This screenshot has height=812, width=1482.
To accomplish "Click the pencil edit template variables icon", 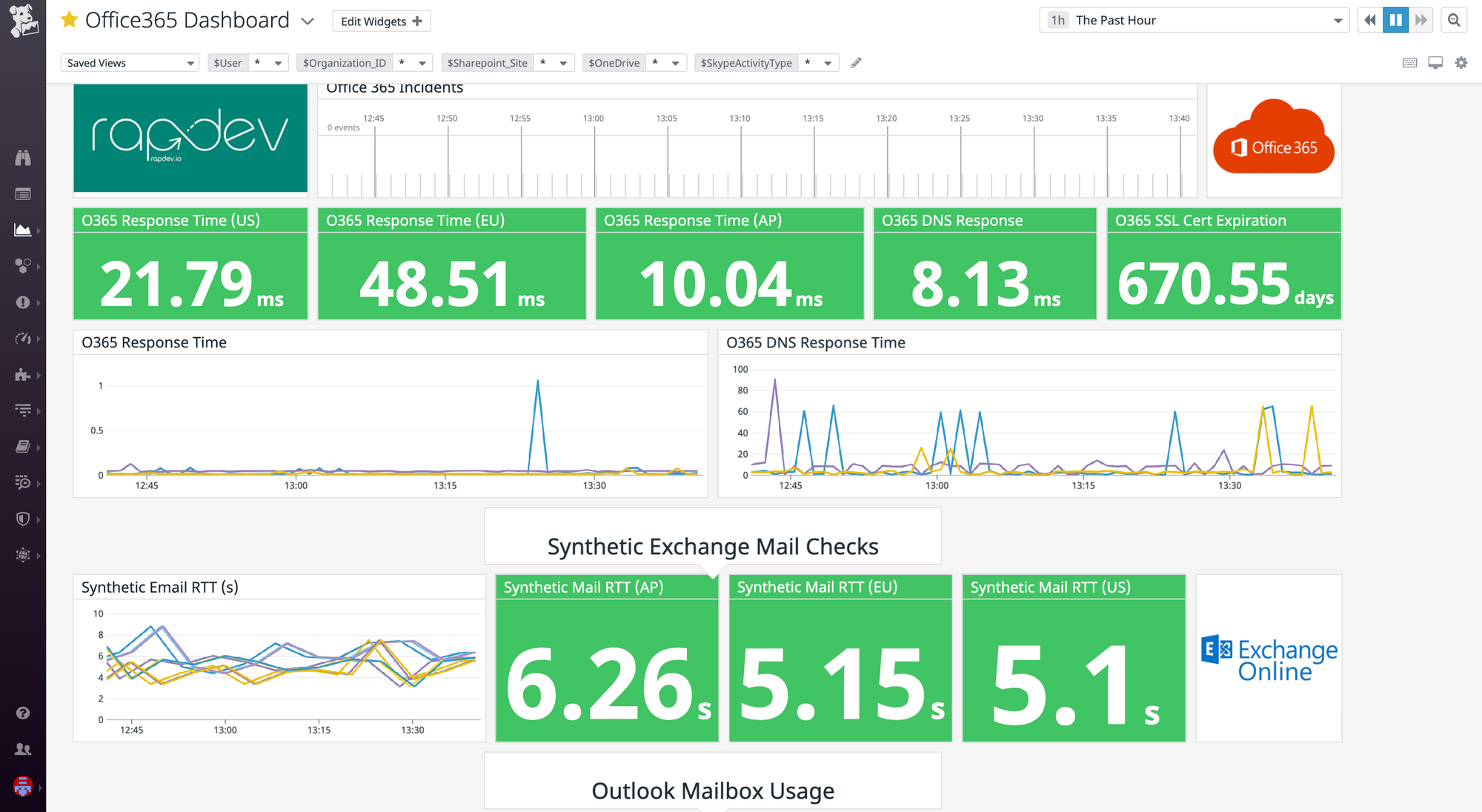I will coord(856,63).
